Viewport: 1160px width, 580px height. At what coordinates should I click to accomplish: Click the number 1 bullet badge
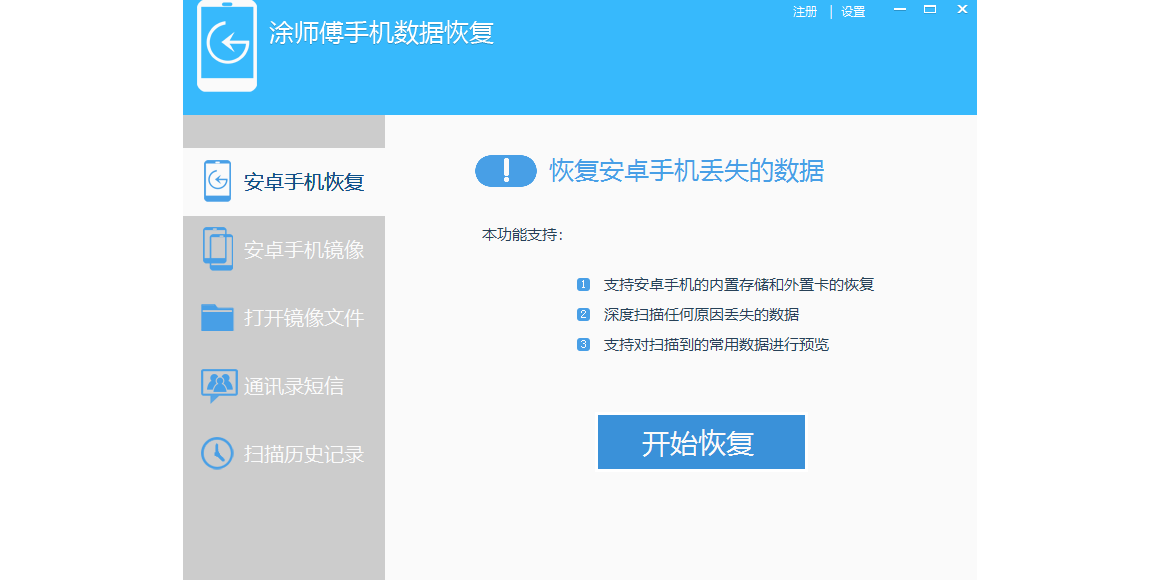tap(584, 285)
